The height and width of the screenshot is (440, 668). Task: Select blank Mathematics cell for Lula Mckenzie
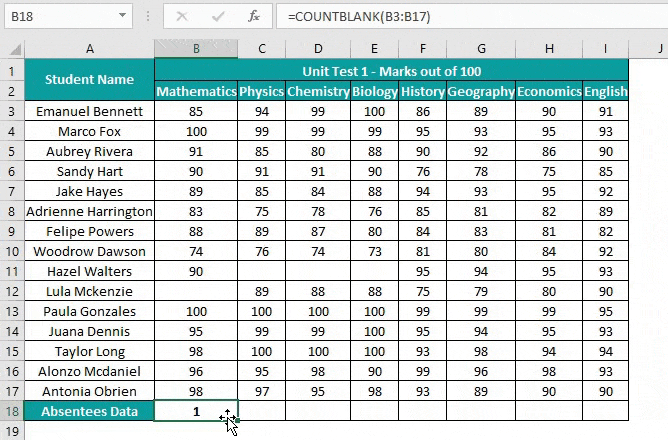pyautogui.click(x=196, y=291)
